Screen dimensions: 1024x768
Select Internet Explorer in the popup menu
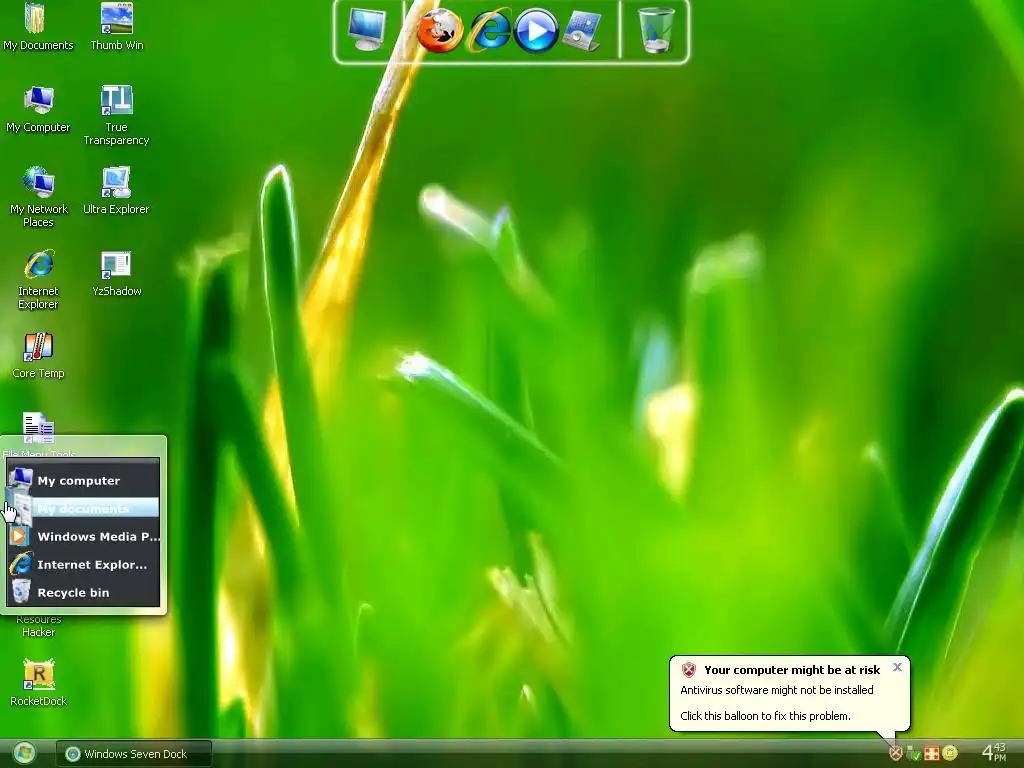pos(83,565)
